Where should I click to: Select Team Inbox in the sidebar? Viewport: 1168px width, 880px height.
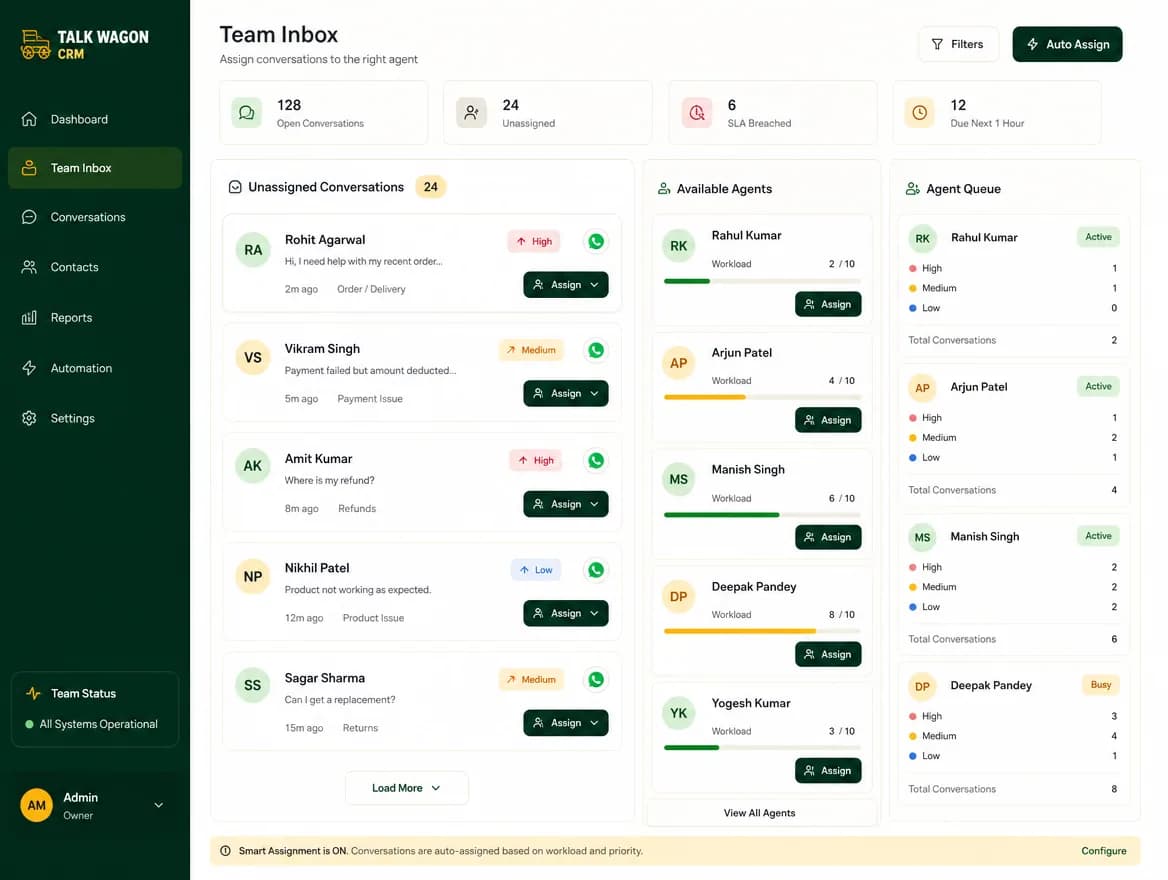click(x=95, y=168)
